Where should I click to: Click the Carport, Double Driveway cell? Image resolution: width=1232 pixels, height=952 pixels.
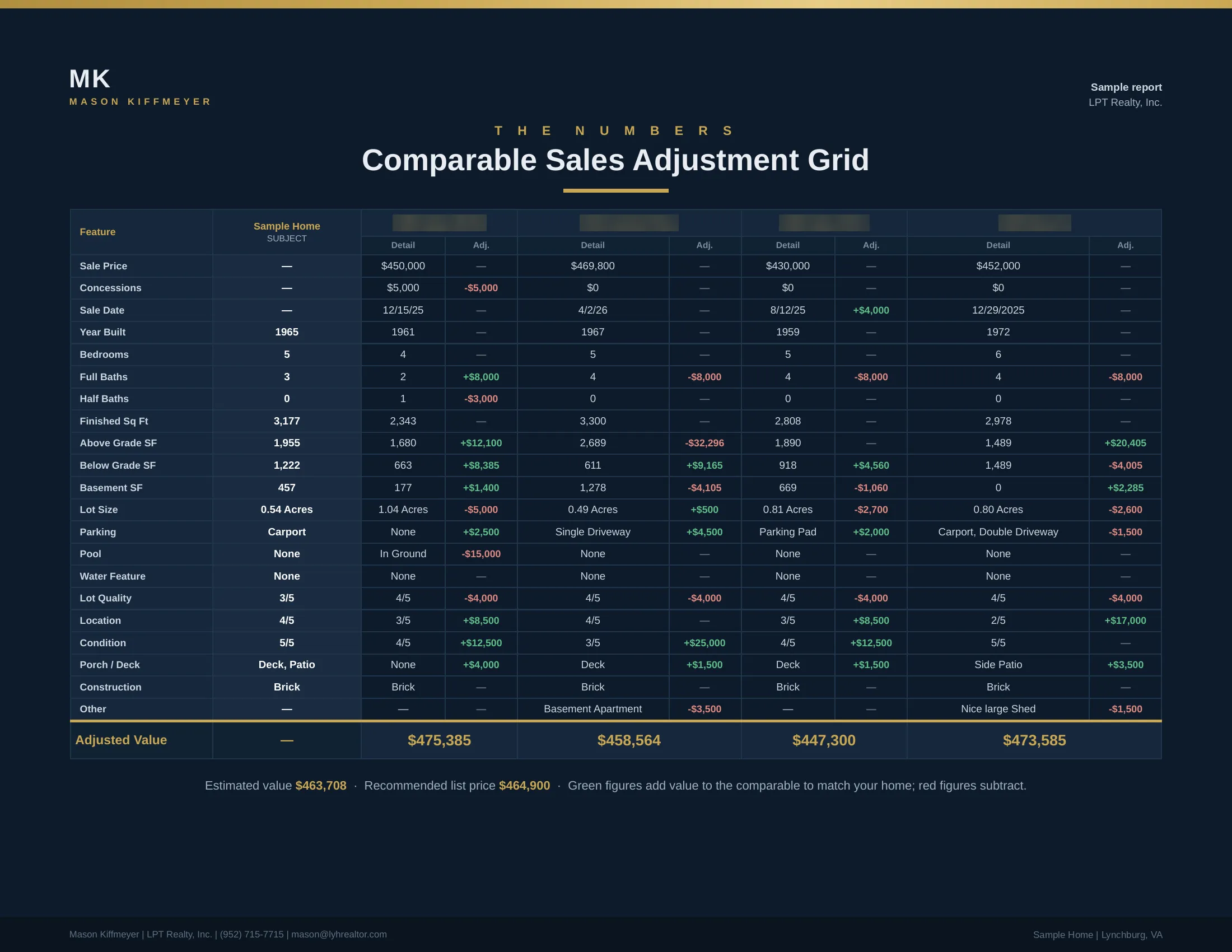(998, 532)
